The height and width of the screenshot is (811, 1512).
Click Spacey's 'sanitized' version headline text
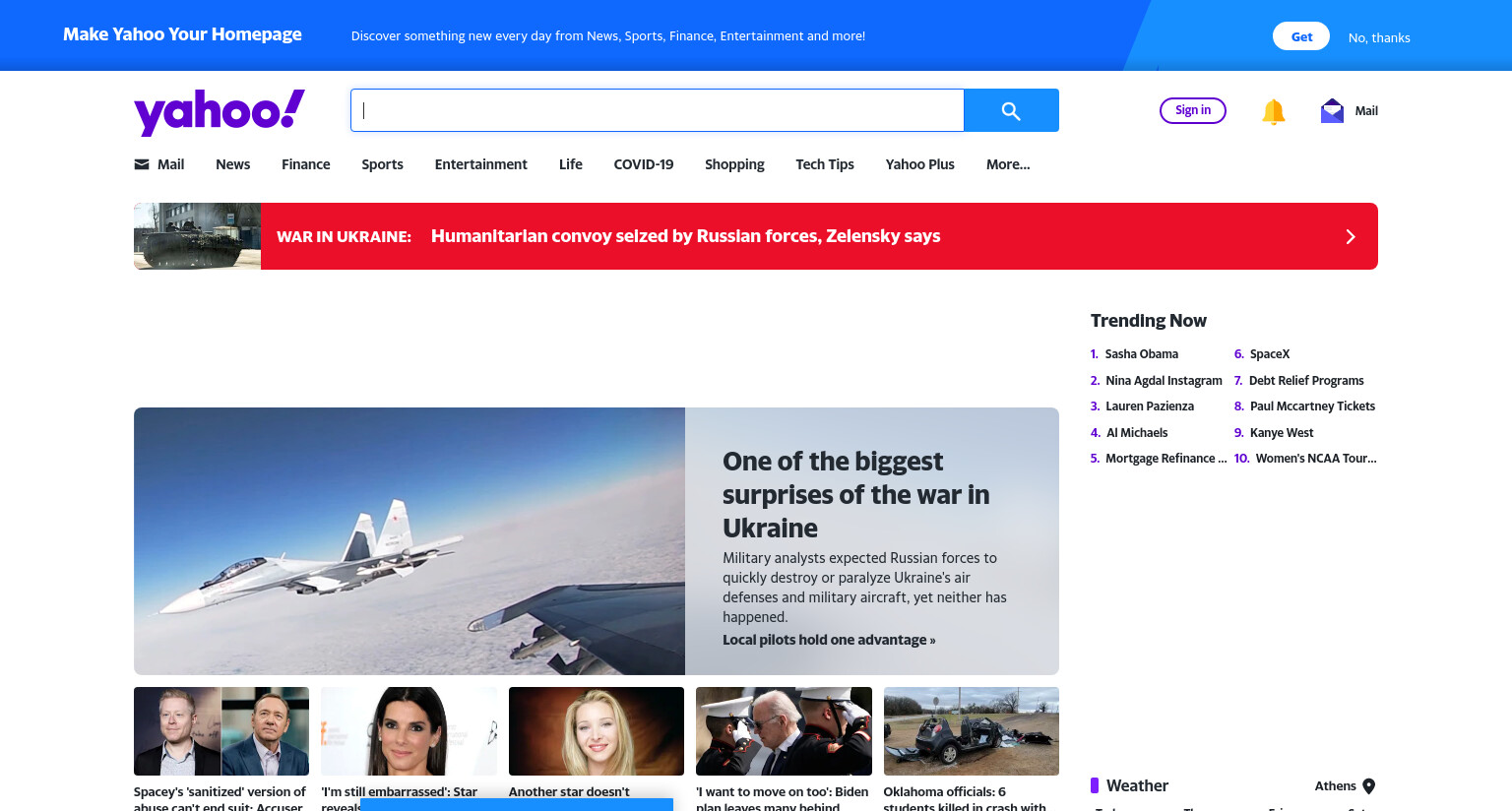coord(220,798)
